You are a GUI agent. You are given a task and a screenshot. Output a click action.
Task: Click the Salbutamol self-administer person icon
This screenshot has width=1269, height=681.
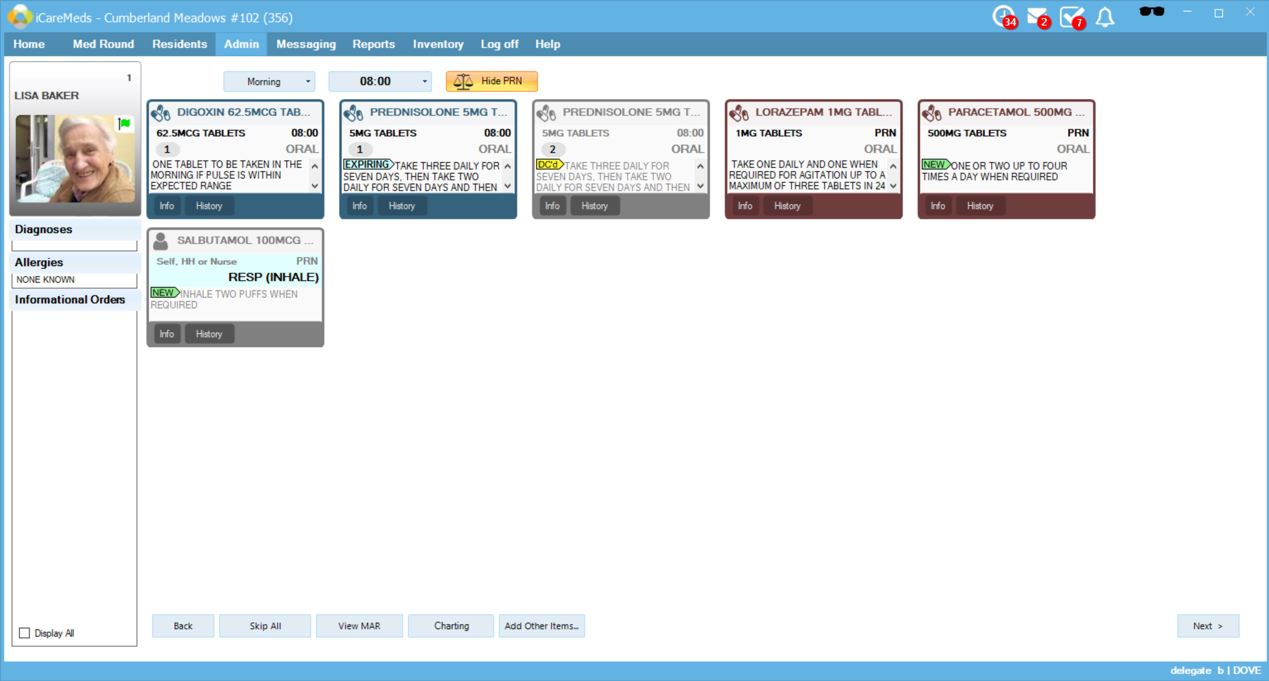pyautogui.click(x=161, y=241)
